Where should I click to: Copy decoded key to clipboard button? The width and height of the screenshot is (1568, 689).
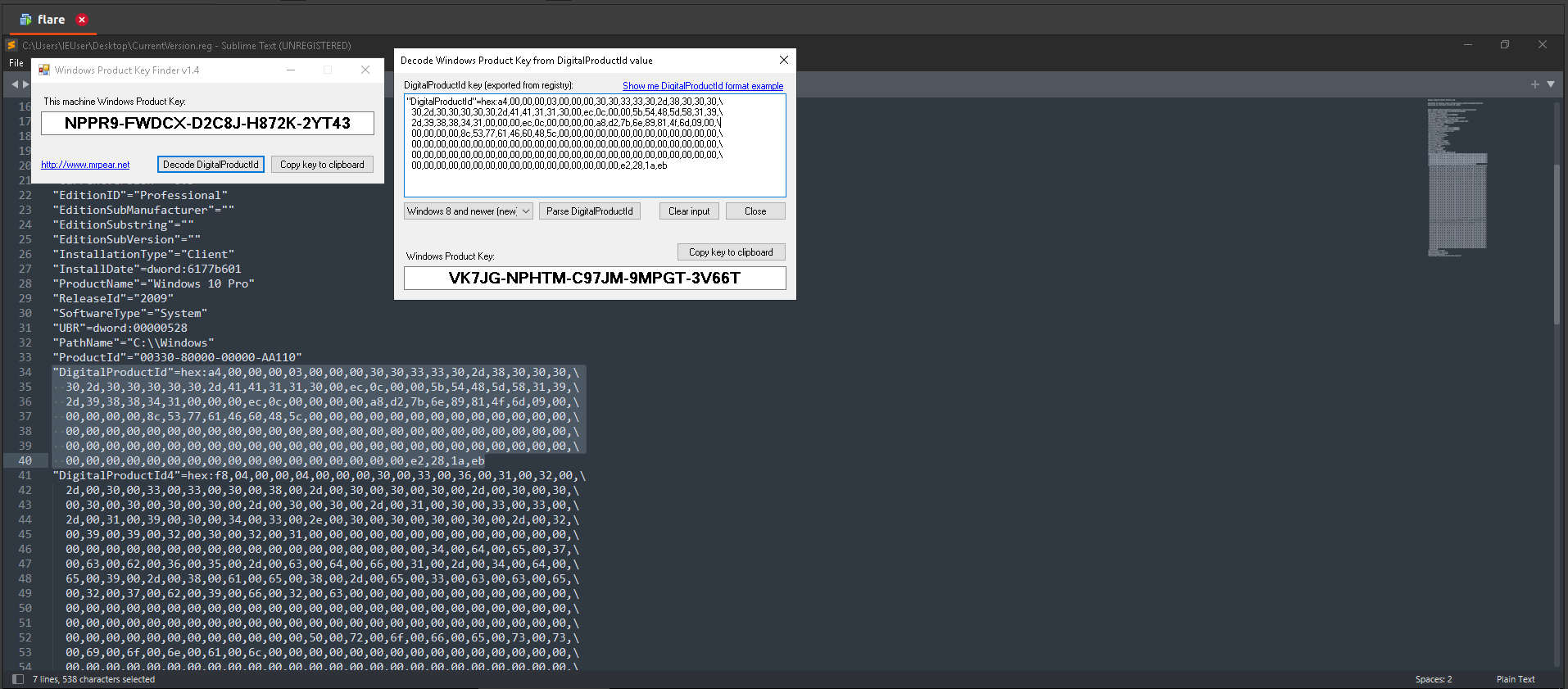731,252
